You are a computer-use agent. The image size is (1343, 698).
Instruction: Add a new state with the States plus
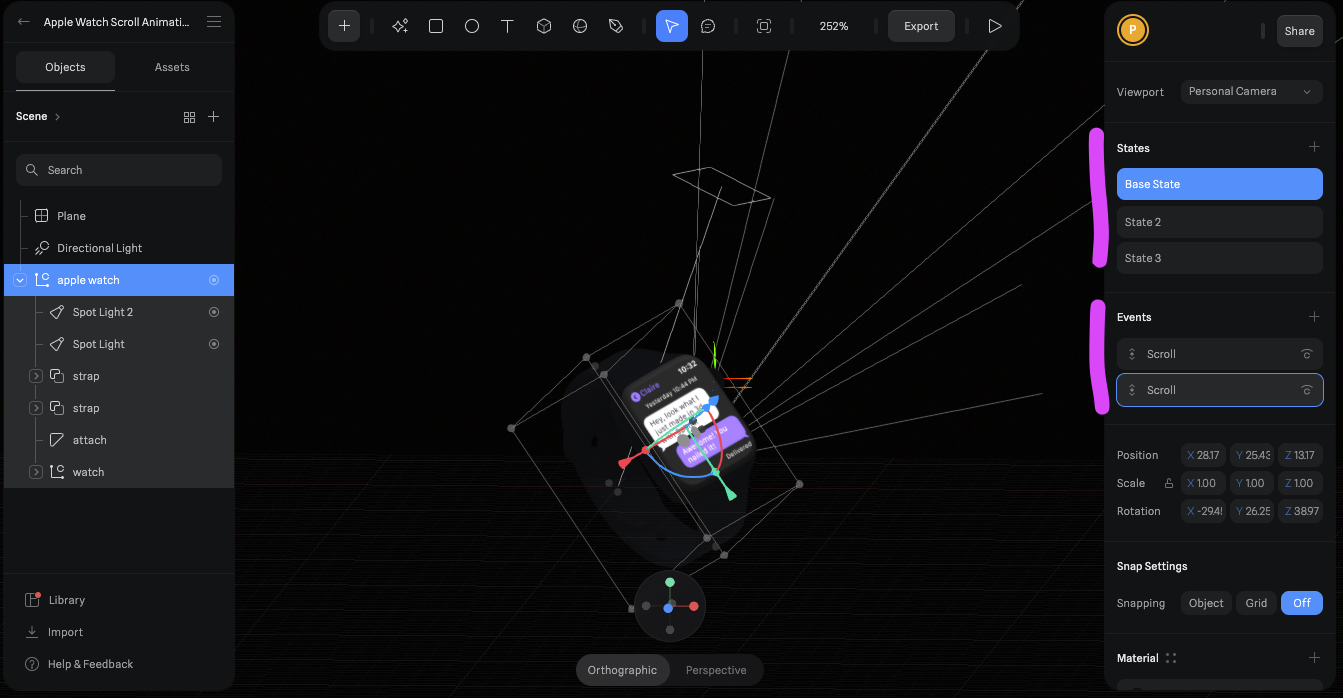1314,147
